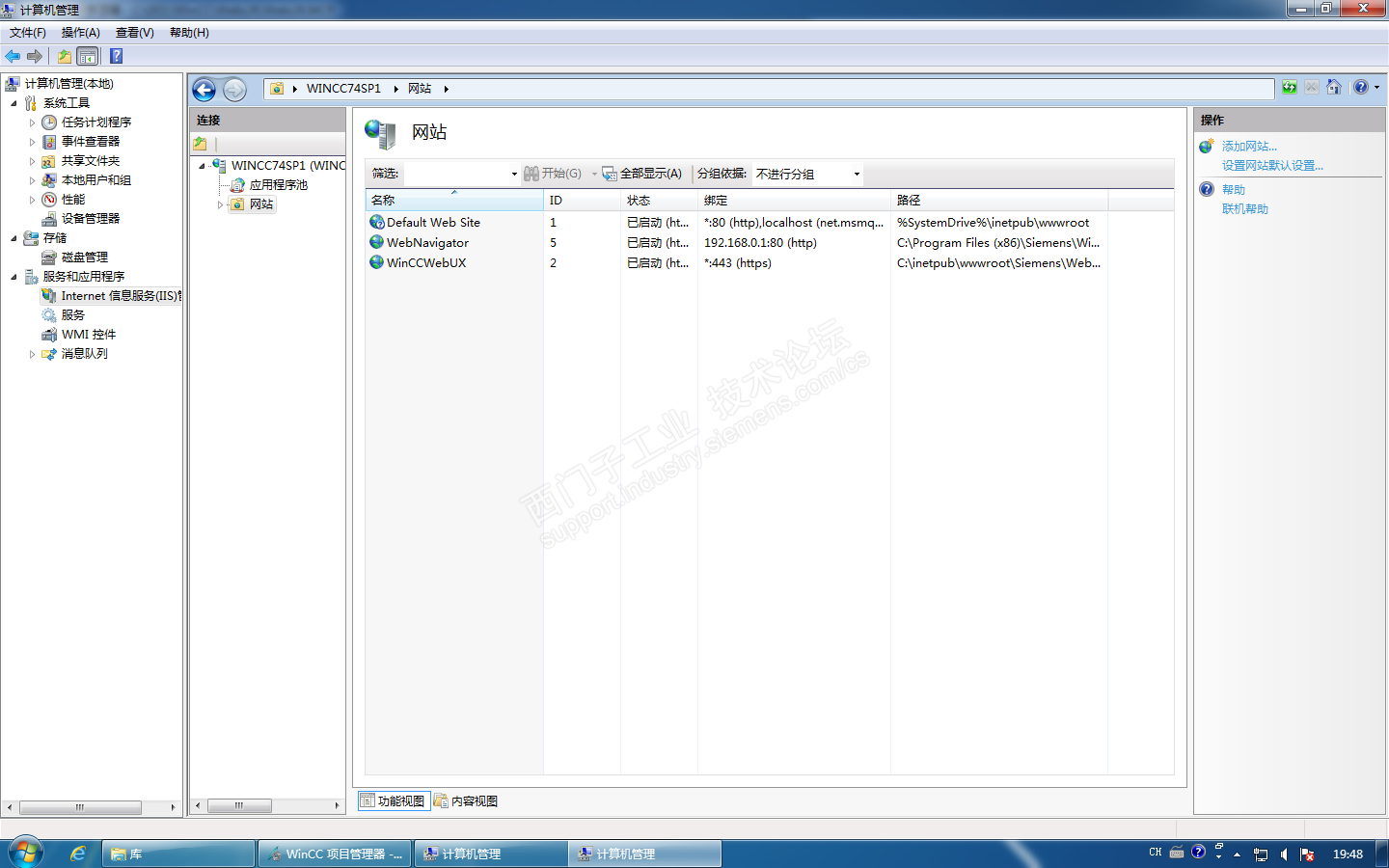The image size is (1389, 868).
Task: Click the WMI 控件 icon
Action: point(49,335)
